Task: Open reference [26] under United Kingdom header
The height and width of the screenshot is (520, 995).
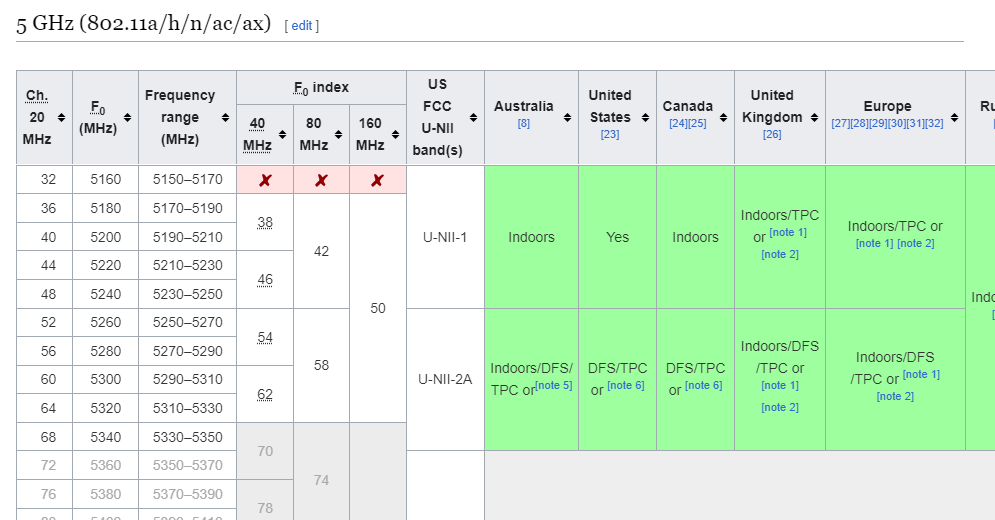Action: [771, 134]
